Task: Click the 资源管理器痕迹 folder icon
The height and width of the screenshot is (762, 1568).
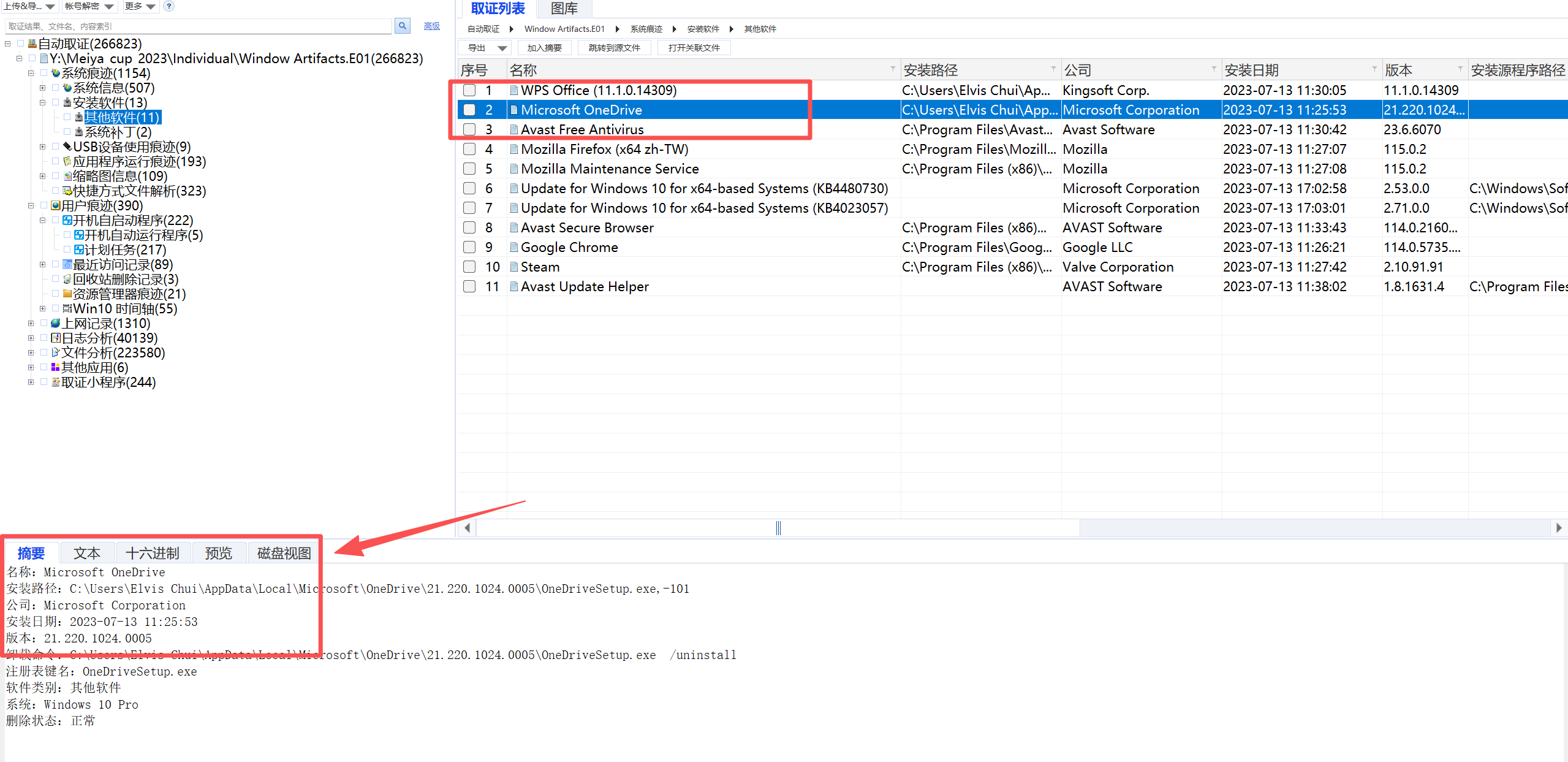Action: coord(67,294)
